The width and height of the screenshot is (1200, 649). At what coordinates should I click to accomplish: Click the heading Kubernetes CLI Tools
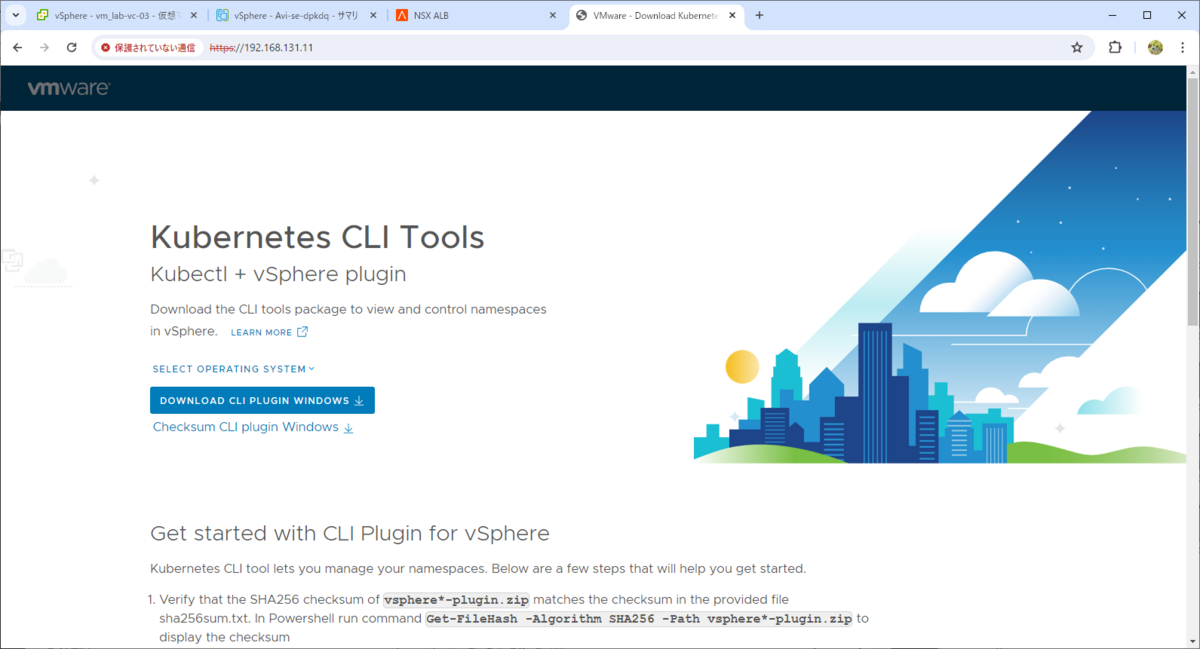[x=317, y=237]
